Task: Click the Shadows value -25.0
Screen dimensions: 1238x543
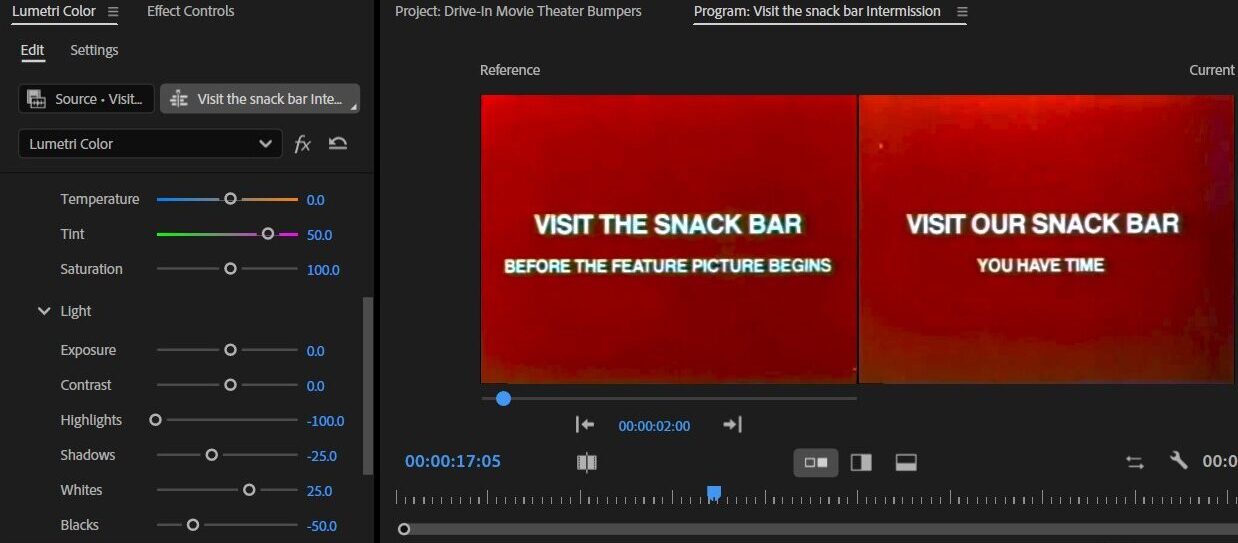Action: (321, 456)
